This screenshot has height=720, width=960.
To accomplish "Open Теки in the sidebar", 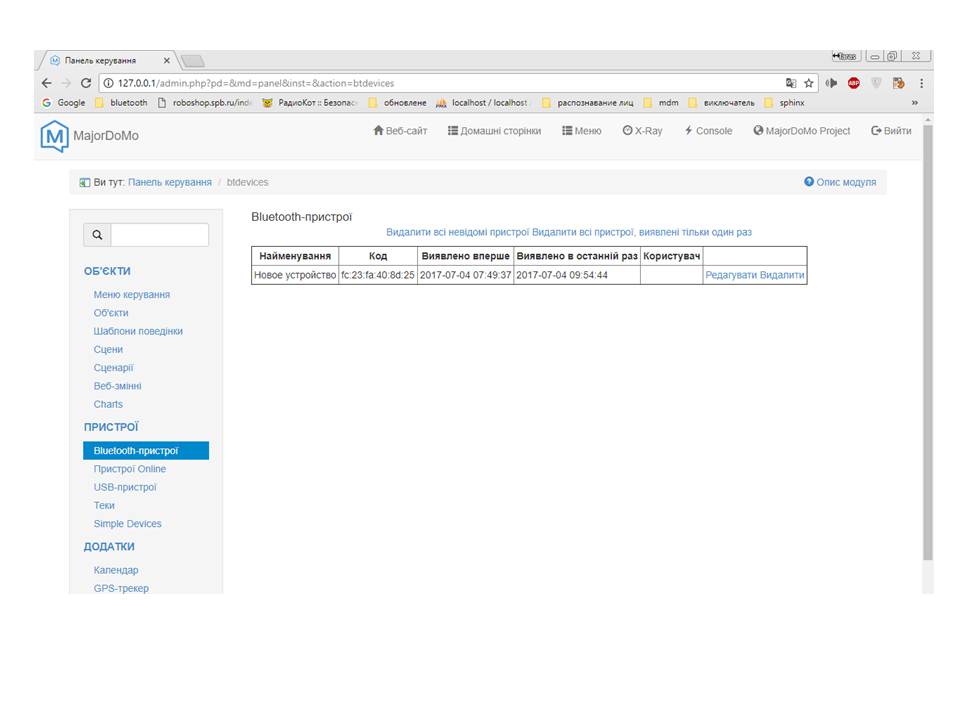I will [104, 506].
